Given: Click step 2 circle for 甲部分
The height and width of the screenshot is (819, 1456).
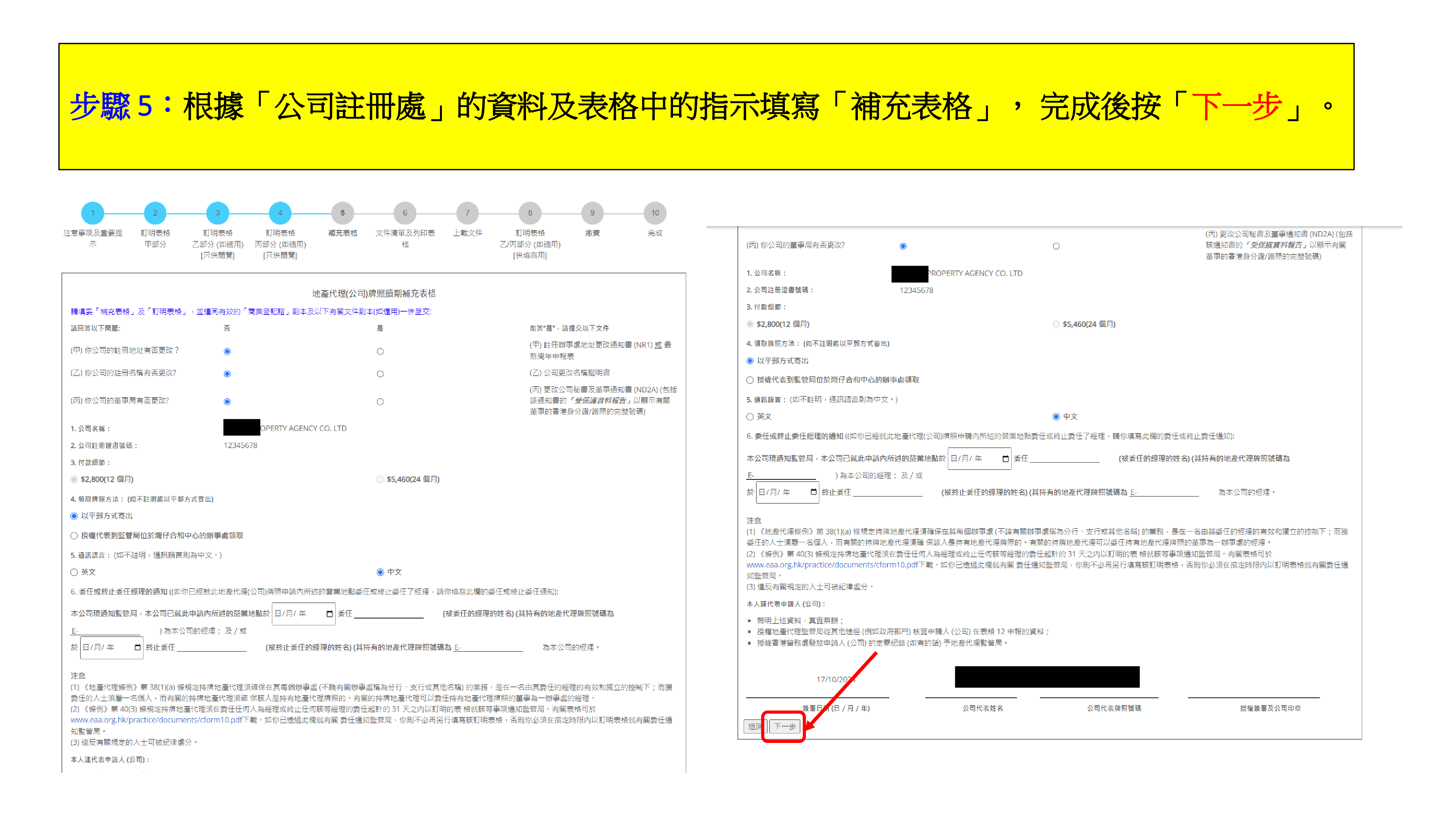Looking at the screenshot, I should tap(155, 213).
